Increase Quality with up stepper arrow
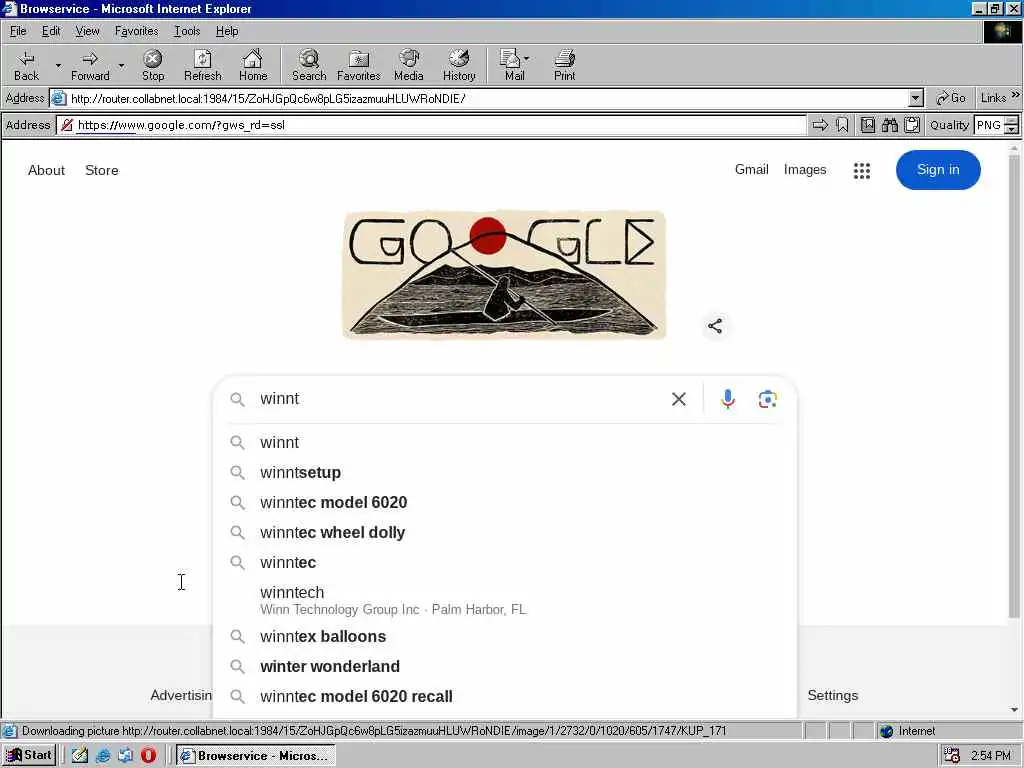Image resolution: width=1024 pixels, height=768 pixels. [x=1012, y=120]
